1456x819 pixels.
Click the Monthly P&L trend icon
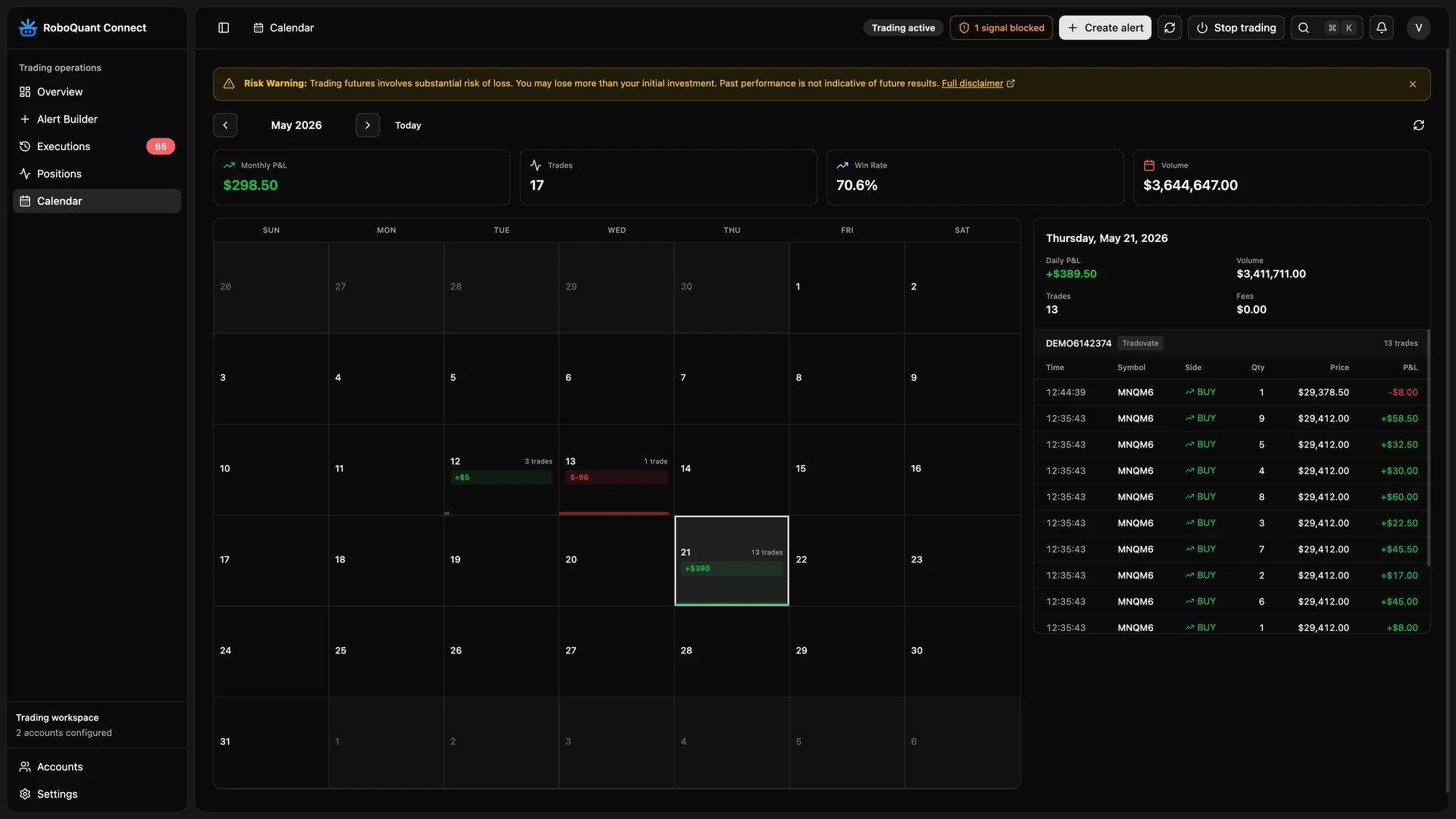click(229, 165)
